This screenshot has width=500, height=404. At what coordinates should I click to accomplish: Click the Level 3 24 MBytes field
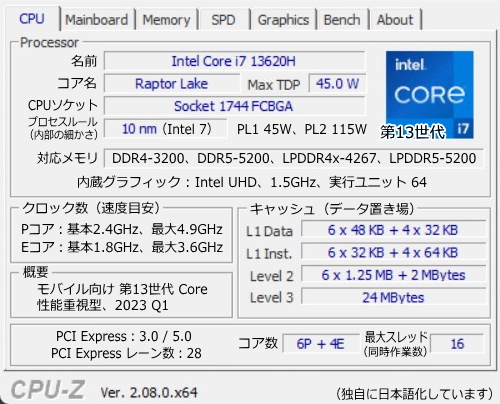(393, 297)
